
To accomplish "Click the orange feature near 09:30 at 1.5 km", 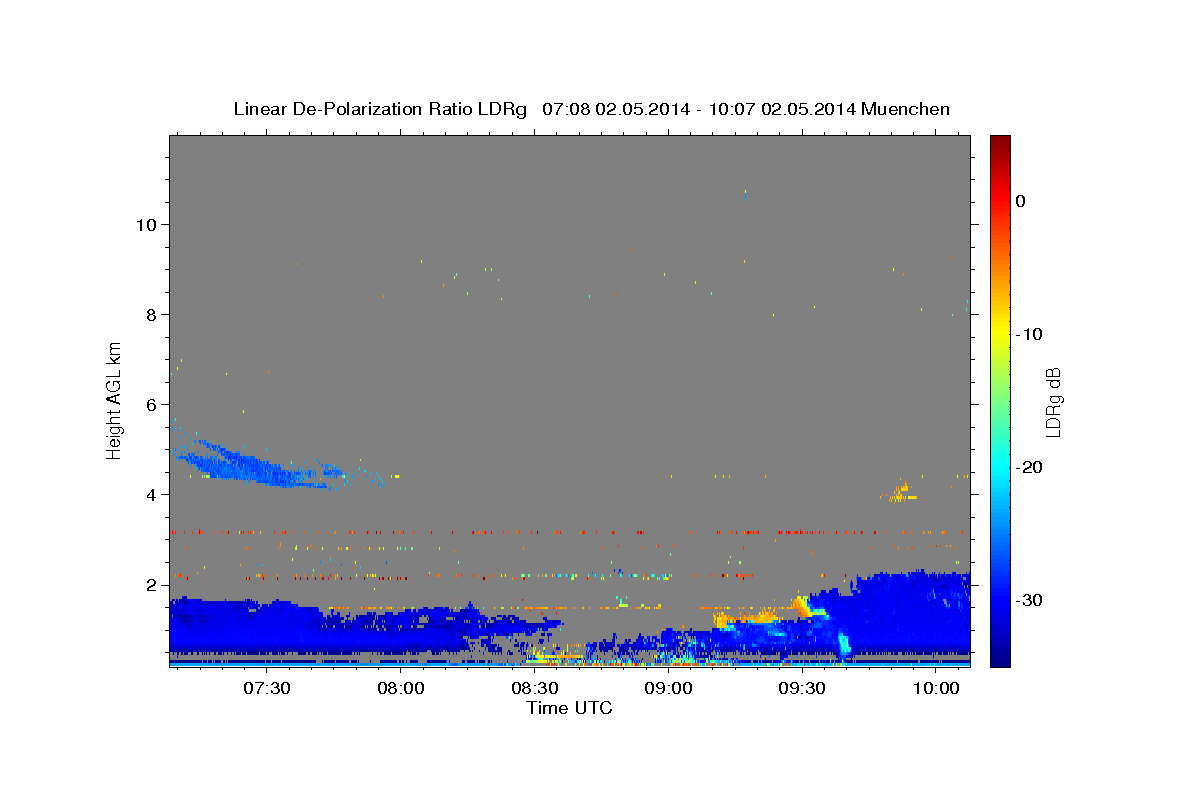I will pyautogui.click(x=801, y=604).
